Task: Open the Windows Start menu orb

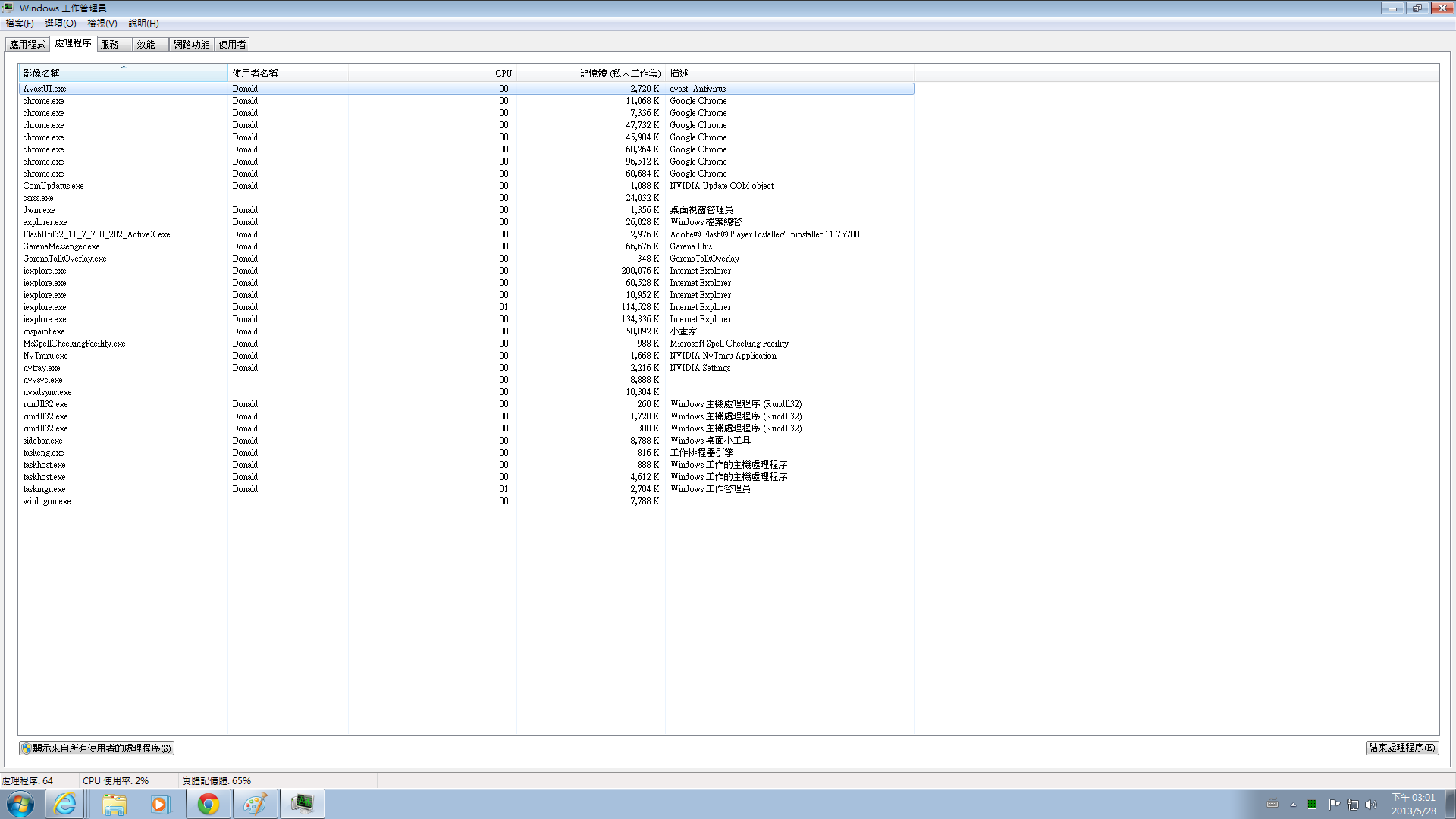Action: [20, 804]
